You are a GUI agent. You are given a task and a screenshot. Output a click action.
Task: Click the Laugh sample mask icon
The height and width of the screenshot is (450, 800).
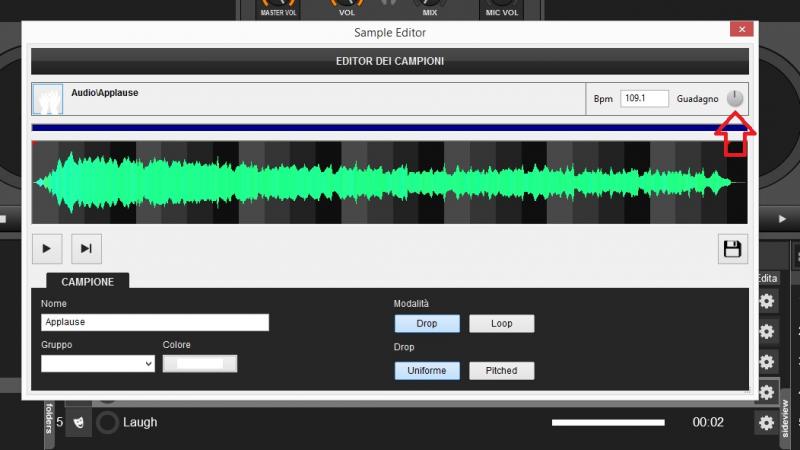[x=79, y=422]
